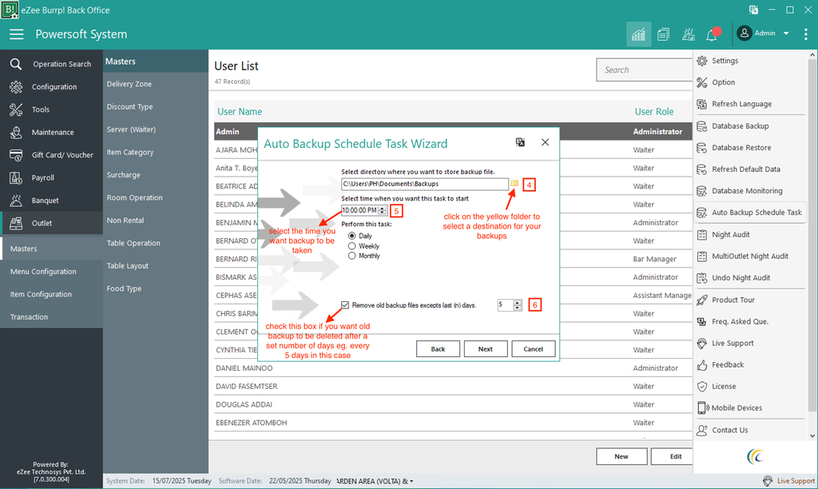Open the sales chart dashboard icon
Screen dimensions: 818x489
637,34
